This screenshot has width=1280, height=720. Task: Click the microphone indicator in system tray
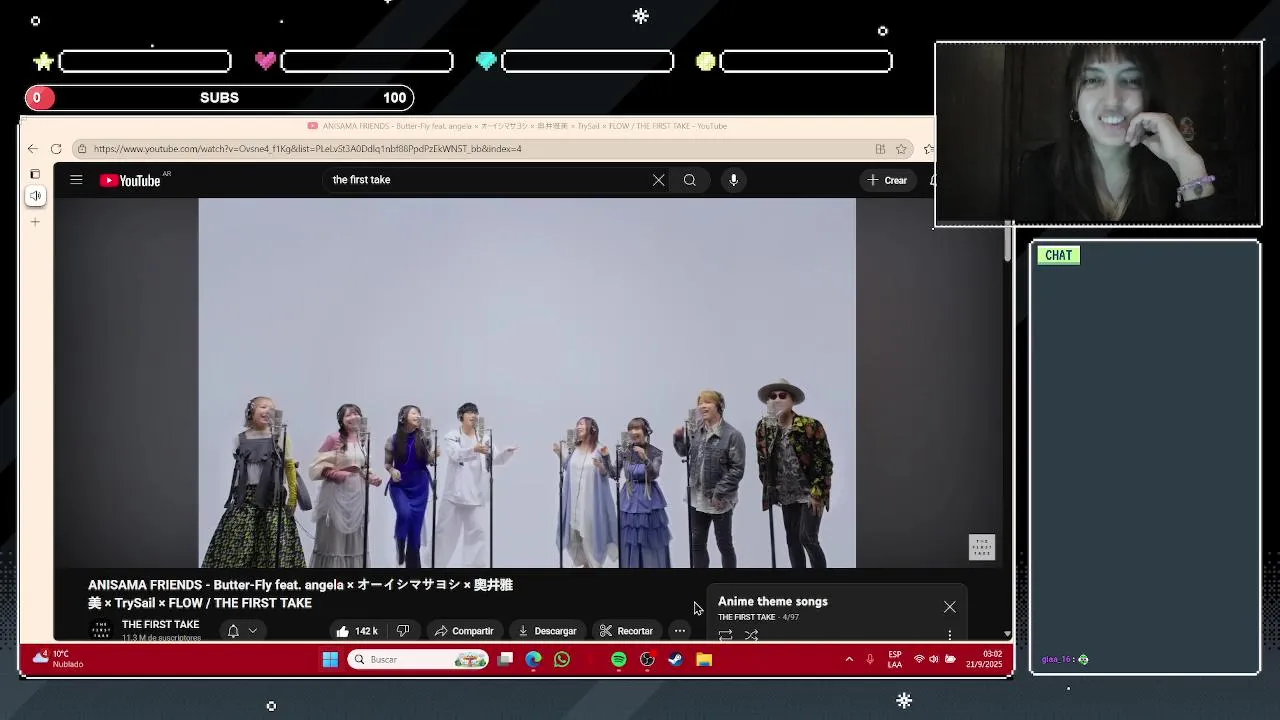[x=870, y=660]
